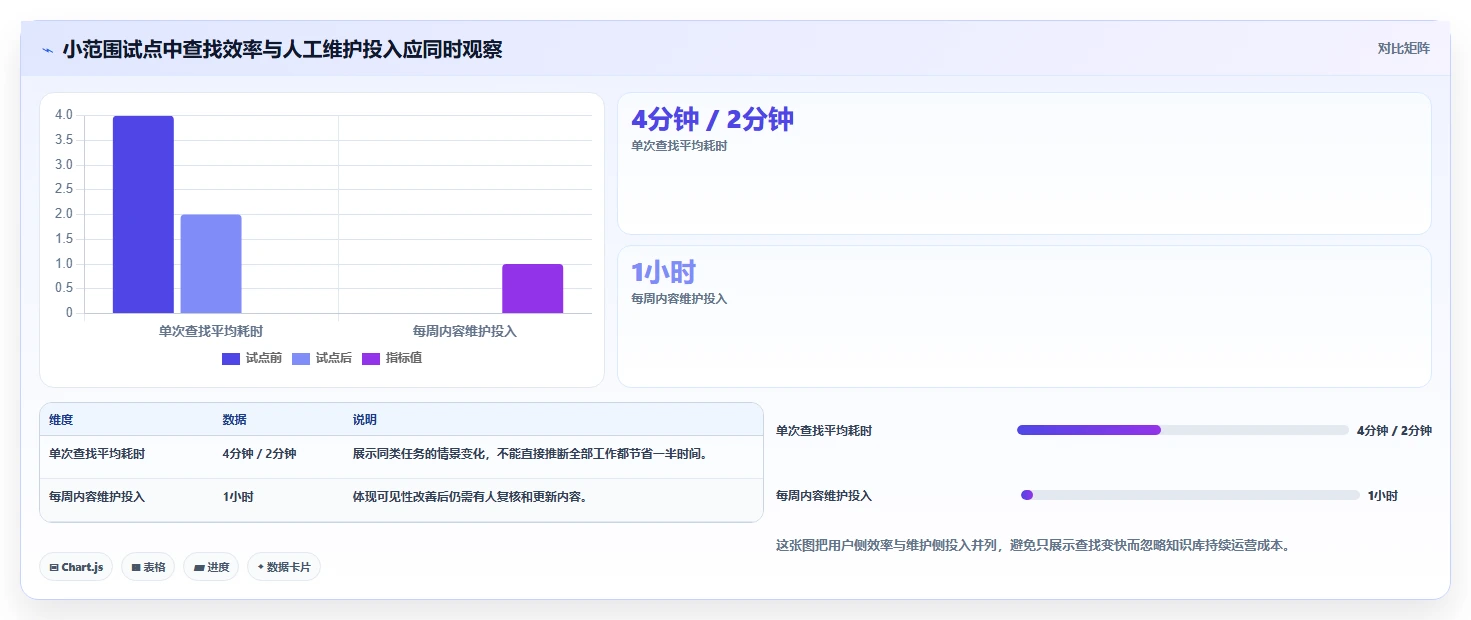Click the 单次查找平均耗时 chart axis label
Viewport: 1471px width, 620px height.
211,331
